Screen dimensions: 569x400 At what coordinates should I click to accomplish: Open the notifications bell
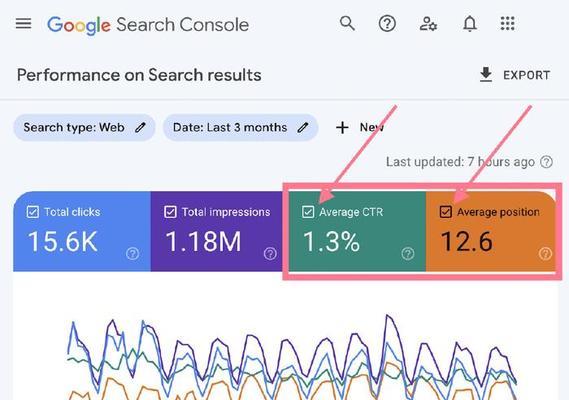(x=470, y=24)
